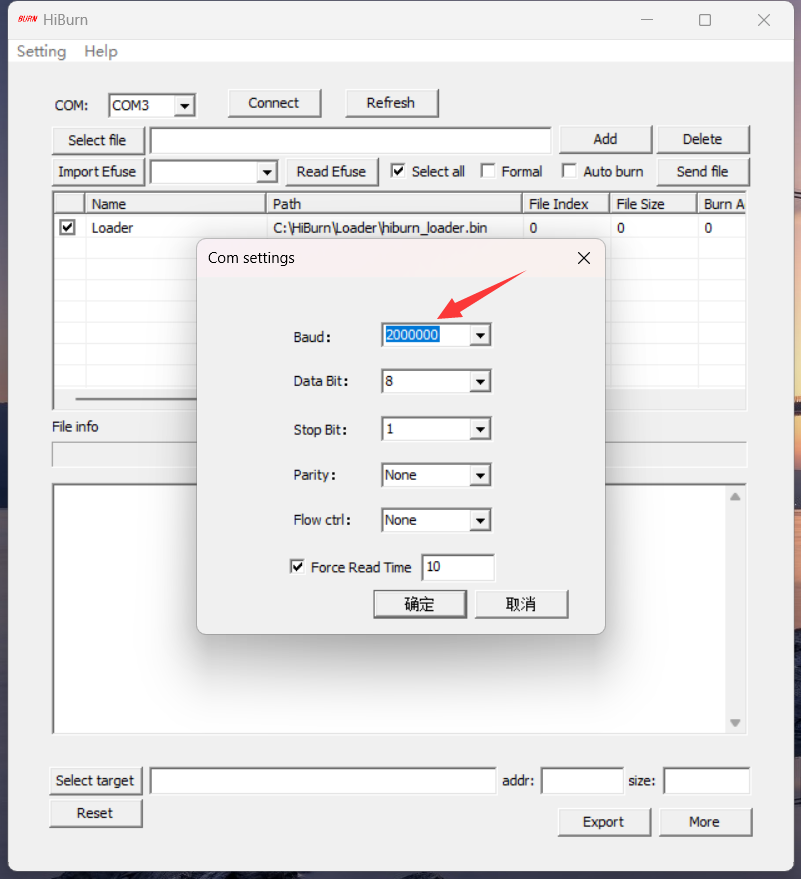This screenshot has height=879, width=801.
Task: Click the Connect button
Action: pyautogui.click(x=274, y=103)
